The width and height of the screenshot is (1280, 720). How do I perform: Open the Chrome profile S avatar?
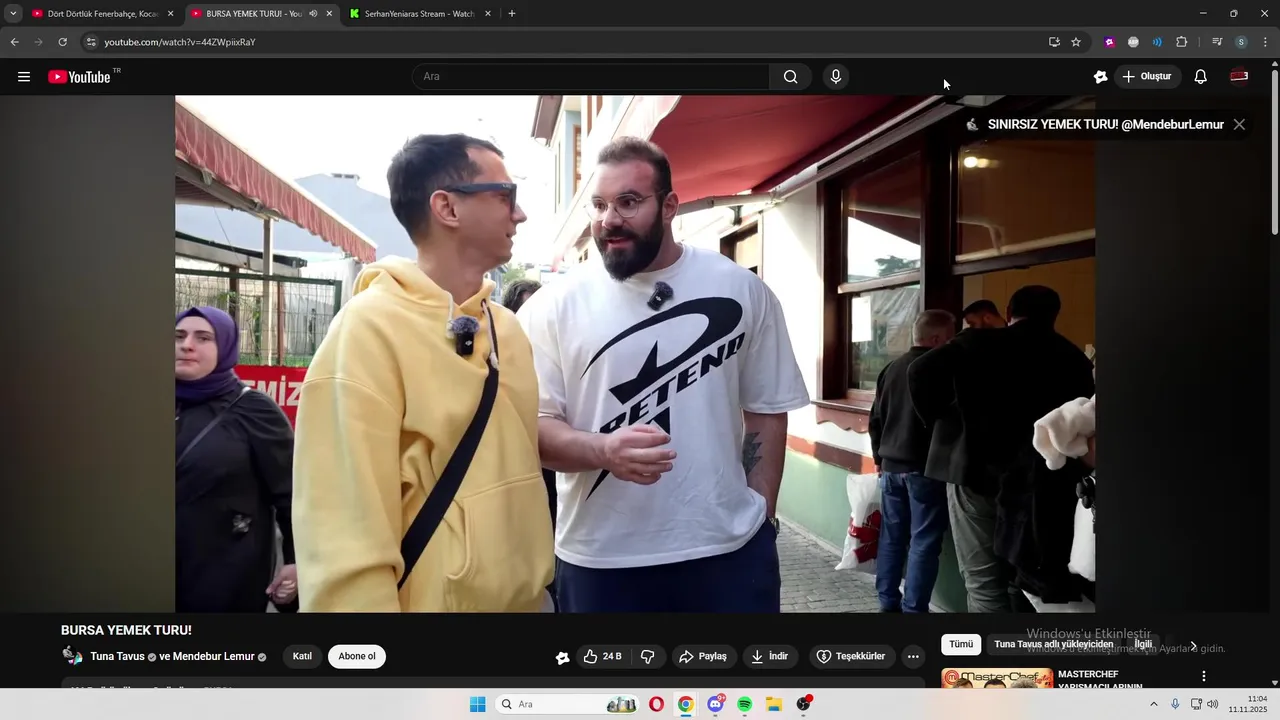(x=1241, y=42)
